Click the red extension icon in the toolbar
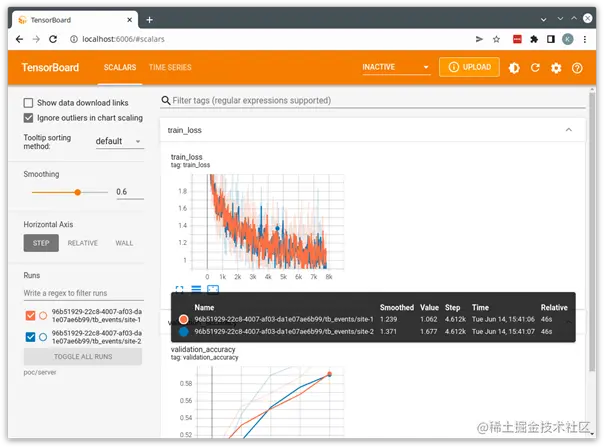 [x=517, y=39]
